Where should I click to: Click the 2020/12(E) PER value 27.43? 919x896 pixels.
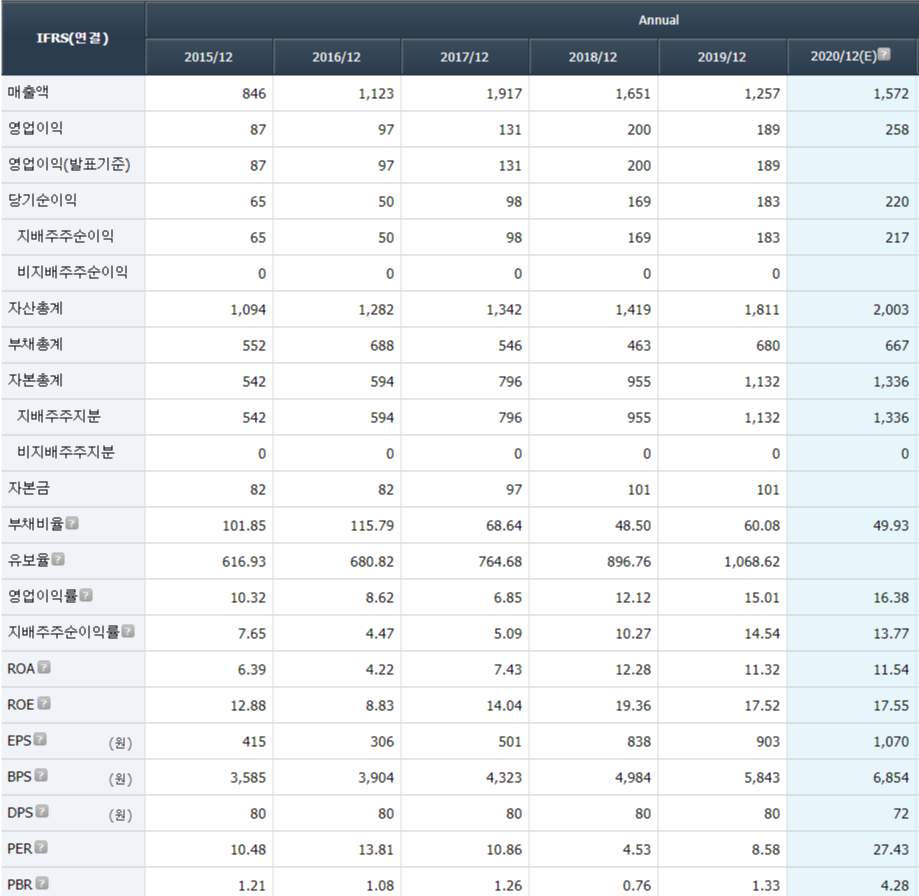891,850
